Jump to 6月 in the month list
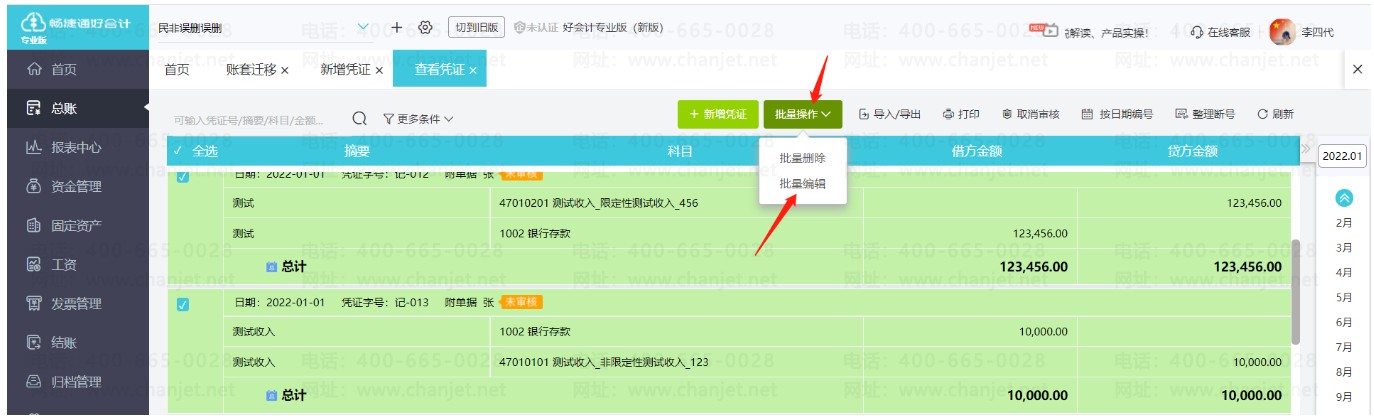Screen dimensions: 1374x420 (x=1344, y=323)
